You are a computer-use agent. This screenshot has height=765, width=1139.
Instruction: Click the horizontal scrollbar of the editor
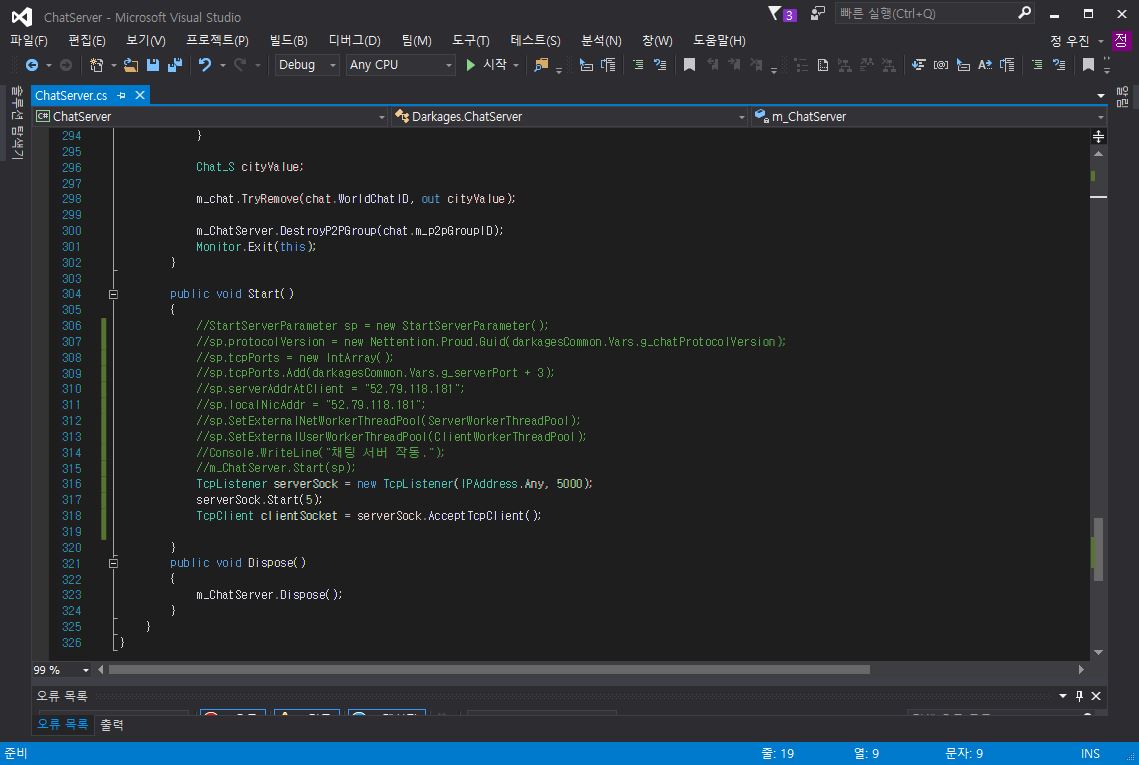point(490,670)
